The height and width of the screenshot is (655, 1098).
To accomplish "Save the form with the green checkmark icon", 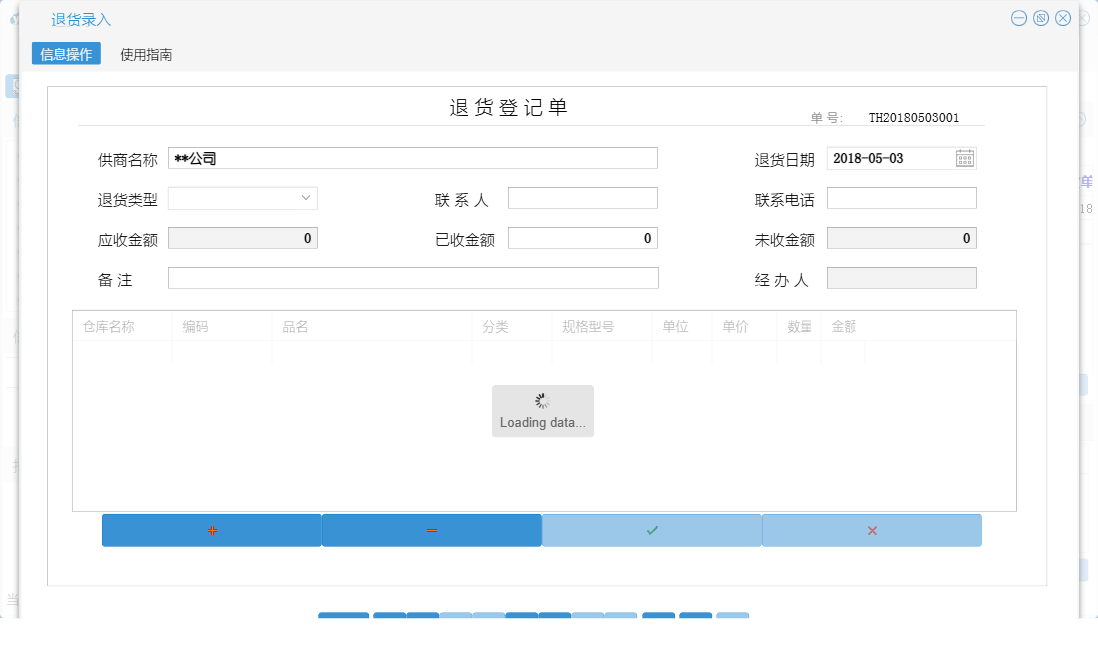I will coord(651,530).
